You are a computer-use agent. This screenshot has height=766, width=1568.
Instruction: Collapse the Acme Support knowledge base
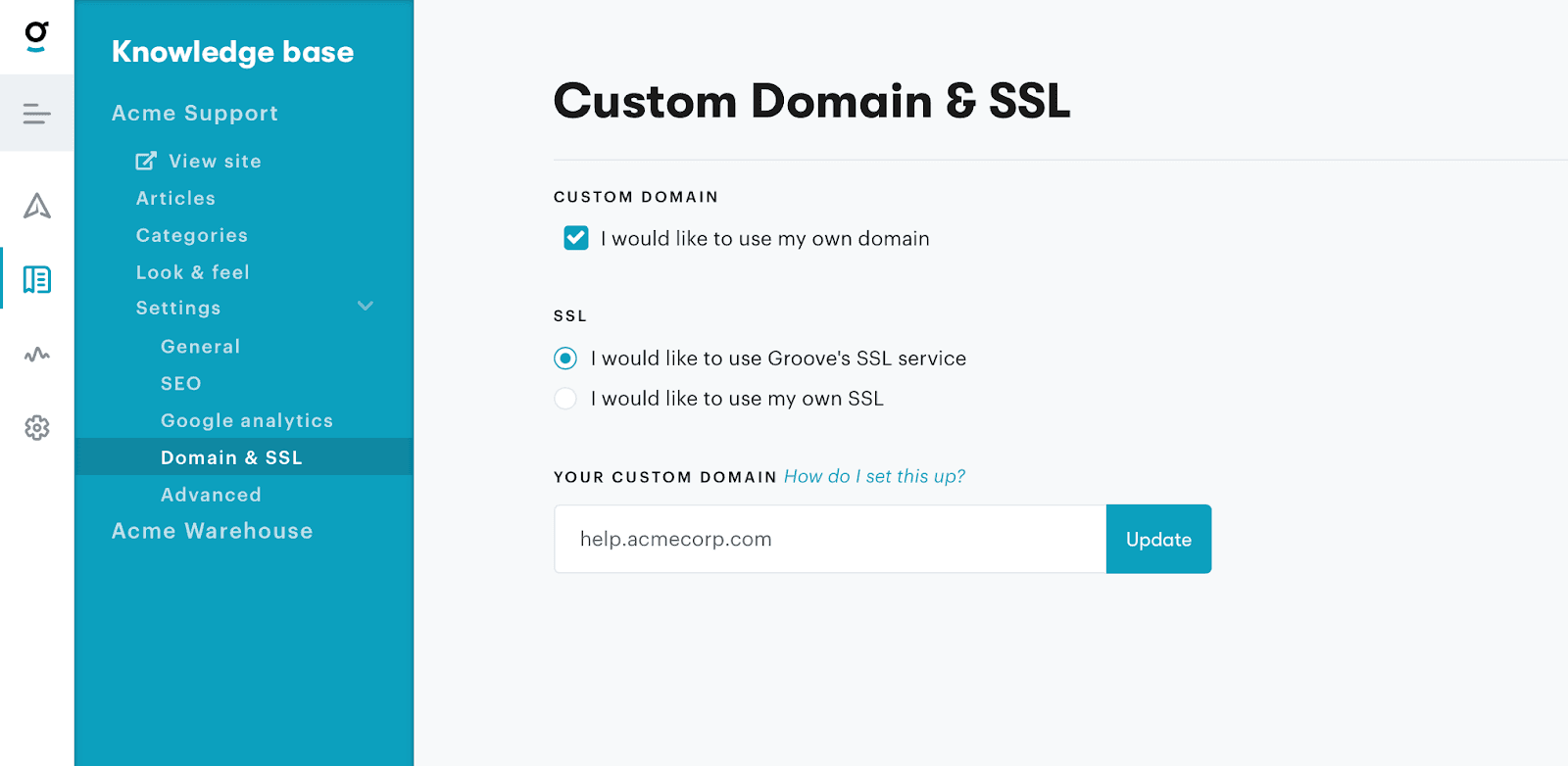tap(194, 114)
